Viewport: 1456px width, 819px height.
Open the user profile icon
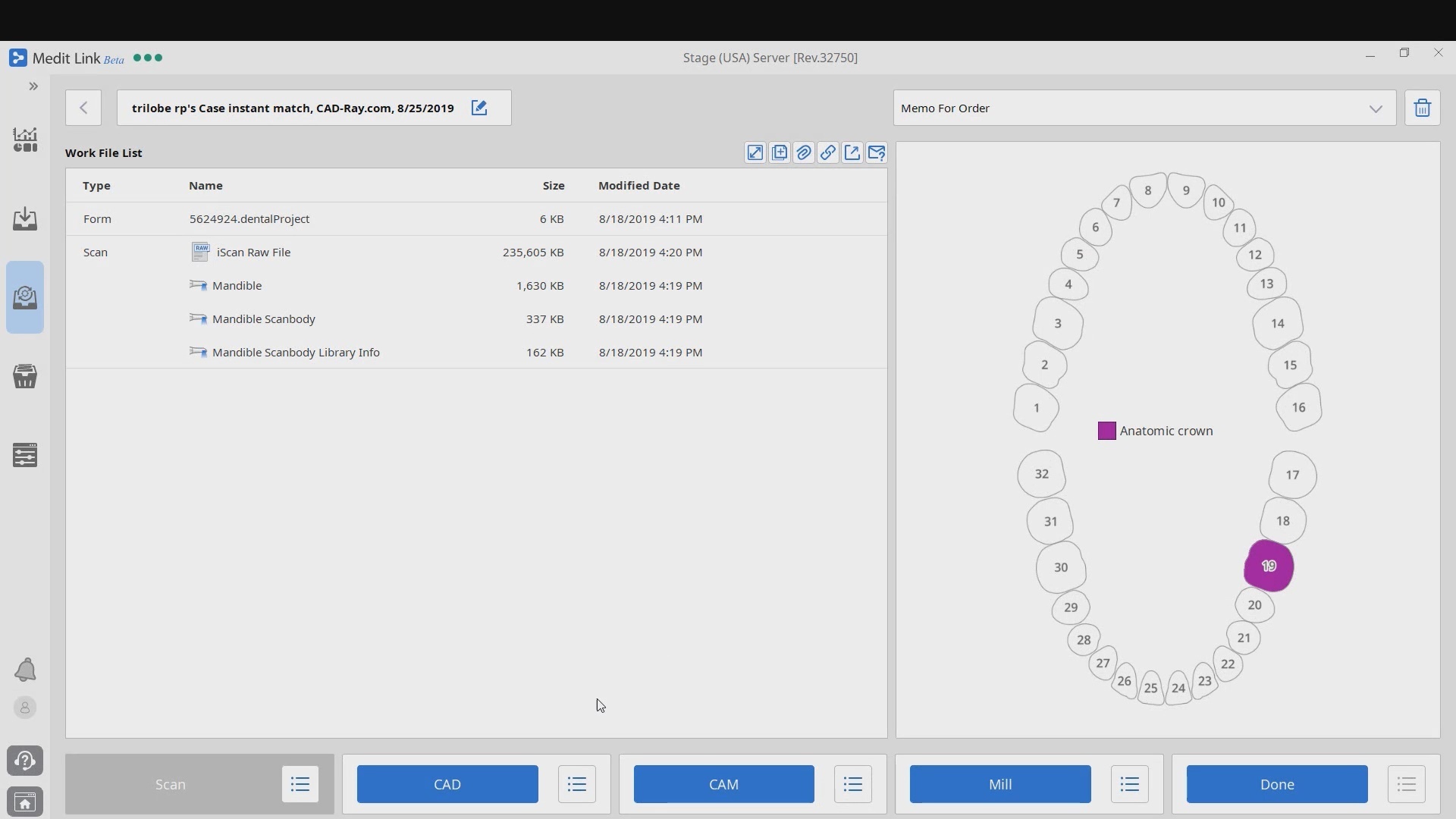(25, 708)
